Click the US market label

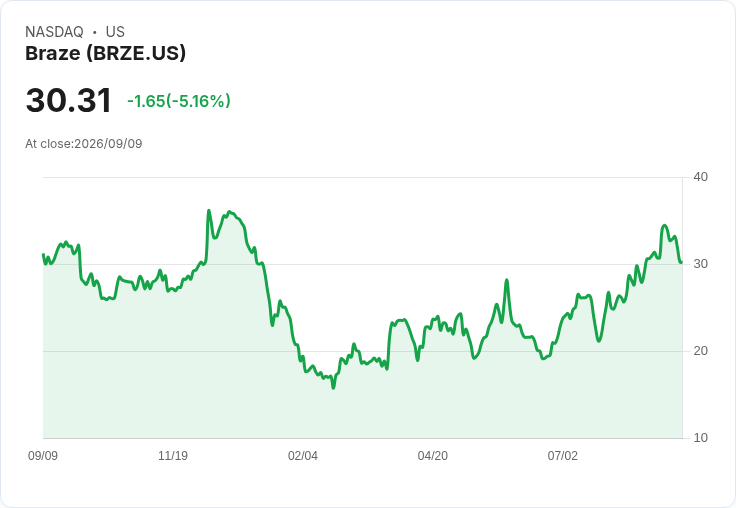[115, 32]
